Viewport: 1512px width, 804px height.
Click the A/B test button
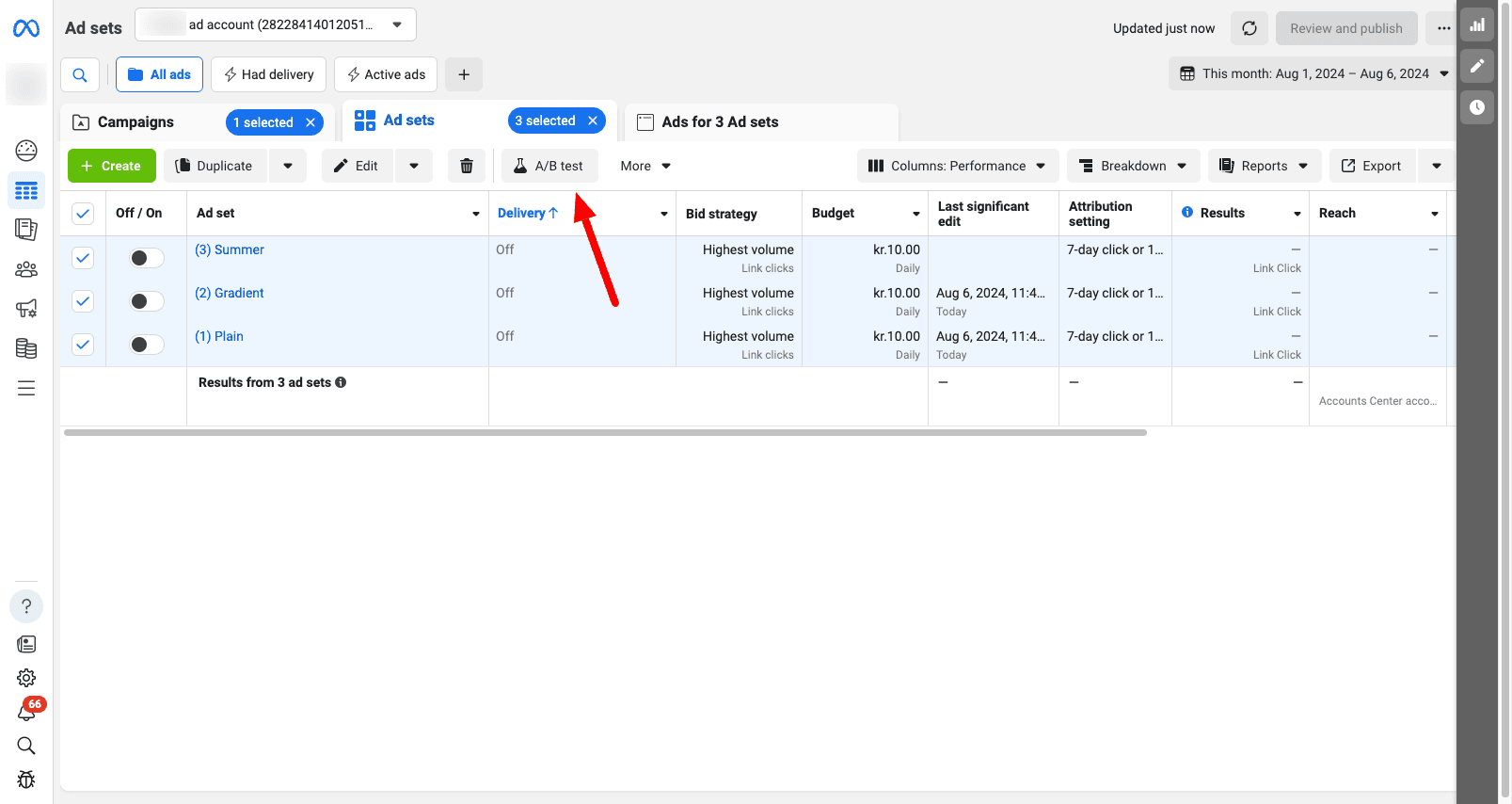(x=549, y=166)
